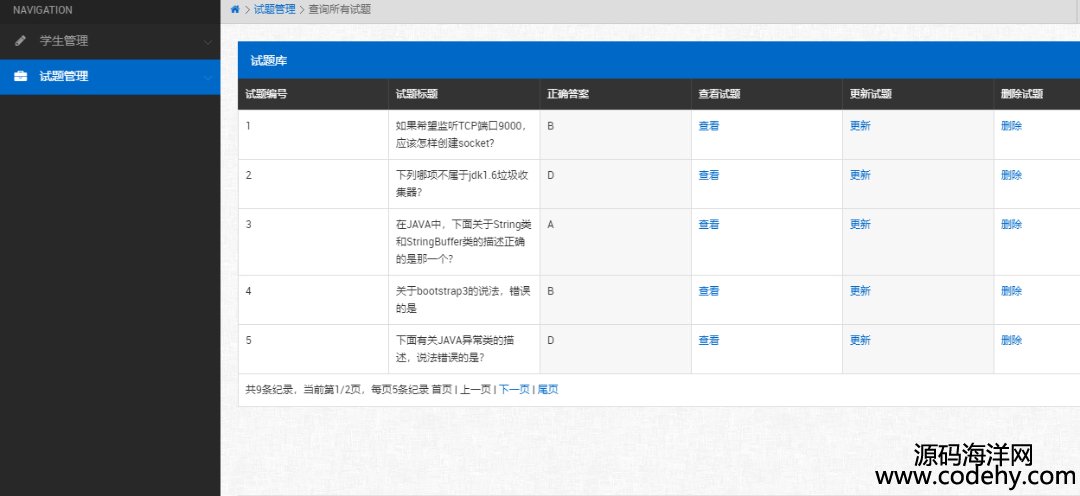Image resolution: width=1080 pixels, height=496 pixels.
Task: Update question 5 via 更新 link
Action: [x=860, y=340]
